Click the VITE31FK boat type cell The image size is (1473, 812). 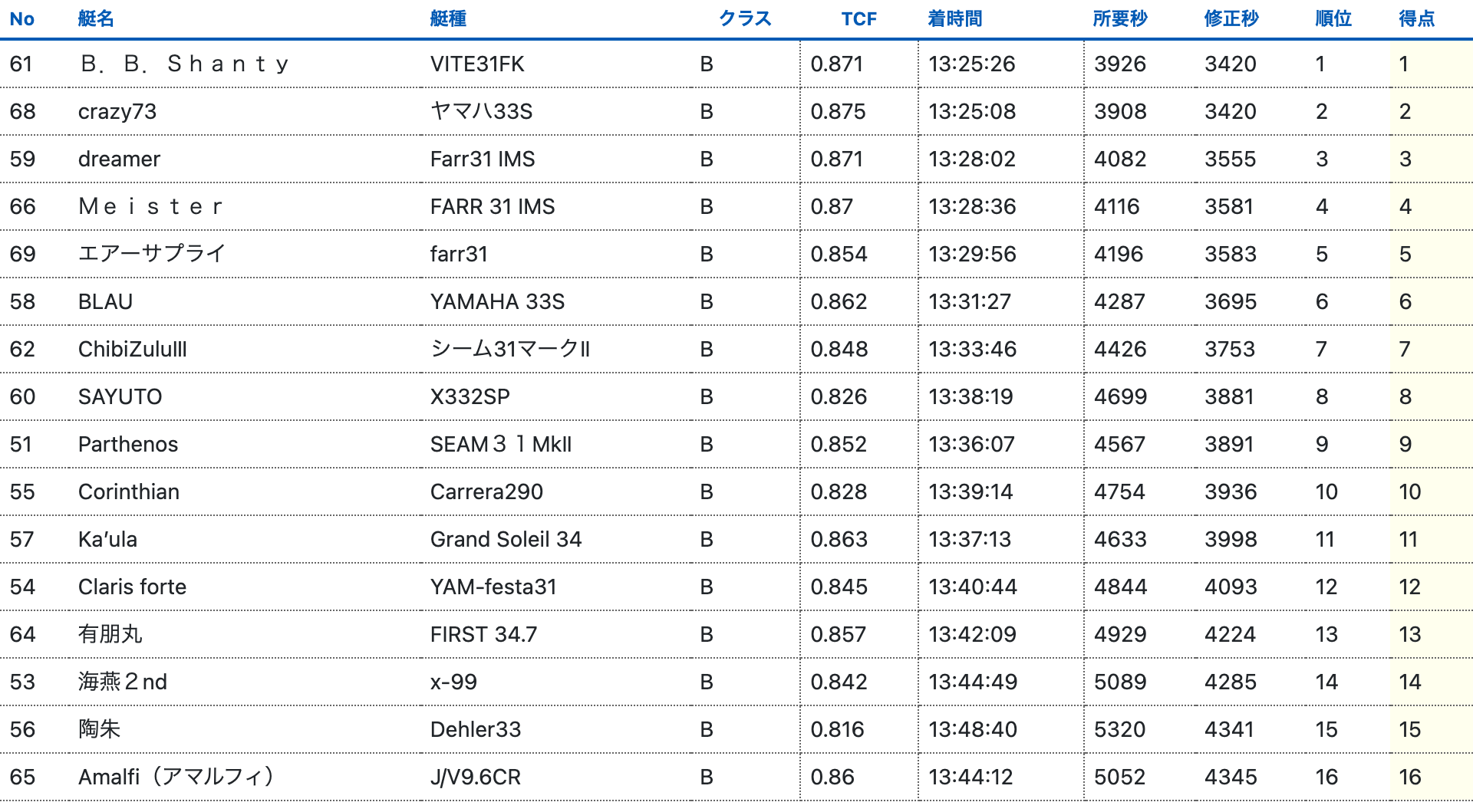pos(477,64)
